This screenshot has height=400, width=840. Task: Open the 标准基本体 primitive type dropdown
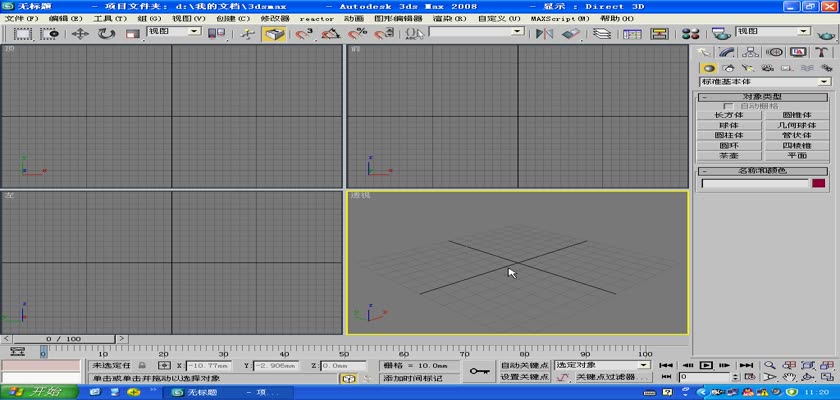tap(766, 82)
